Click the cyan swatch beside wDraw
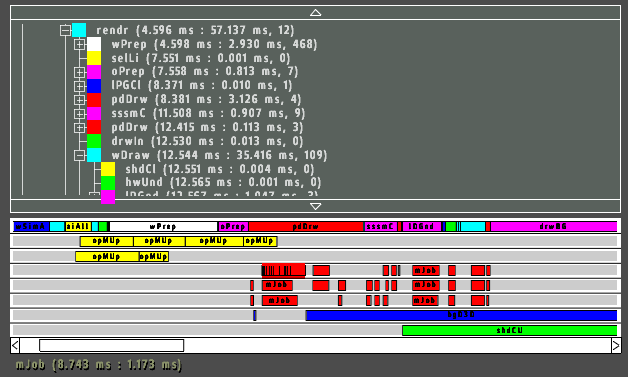This screenshot has width=628, height=377. pos(94,155)
